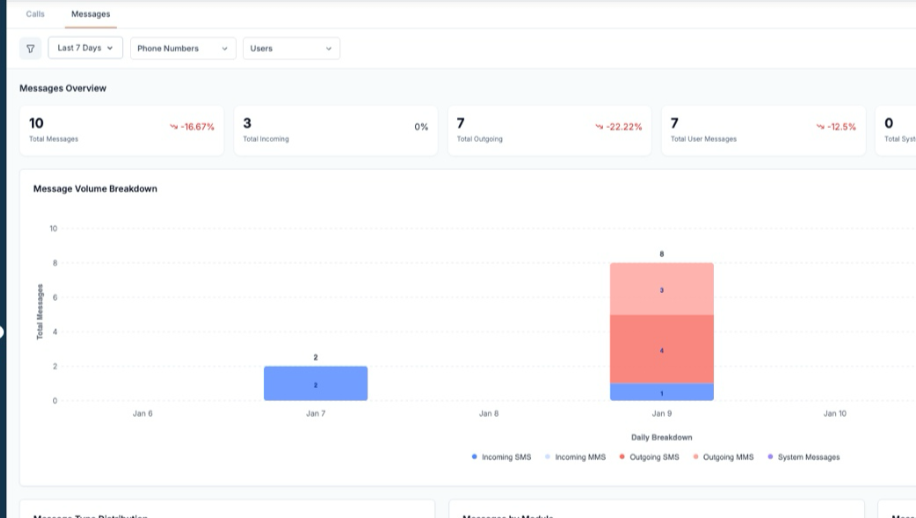Click the dark red Outgoing SMS segment on Jan 9

(x=661, y=349)
